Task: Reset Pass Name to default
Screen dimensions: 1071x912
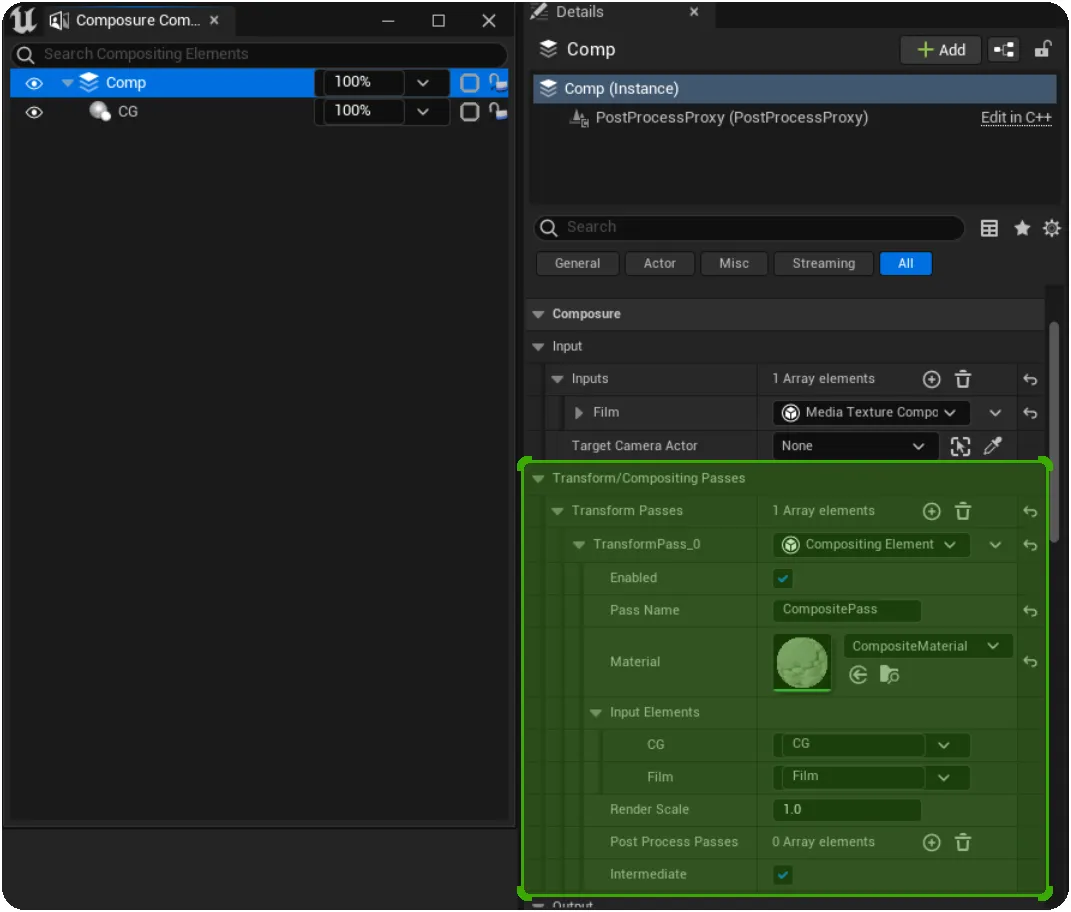Action: tap(1030, 611)
